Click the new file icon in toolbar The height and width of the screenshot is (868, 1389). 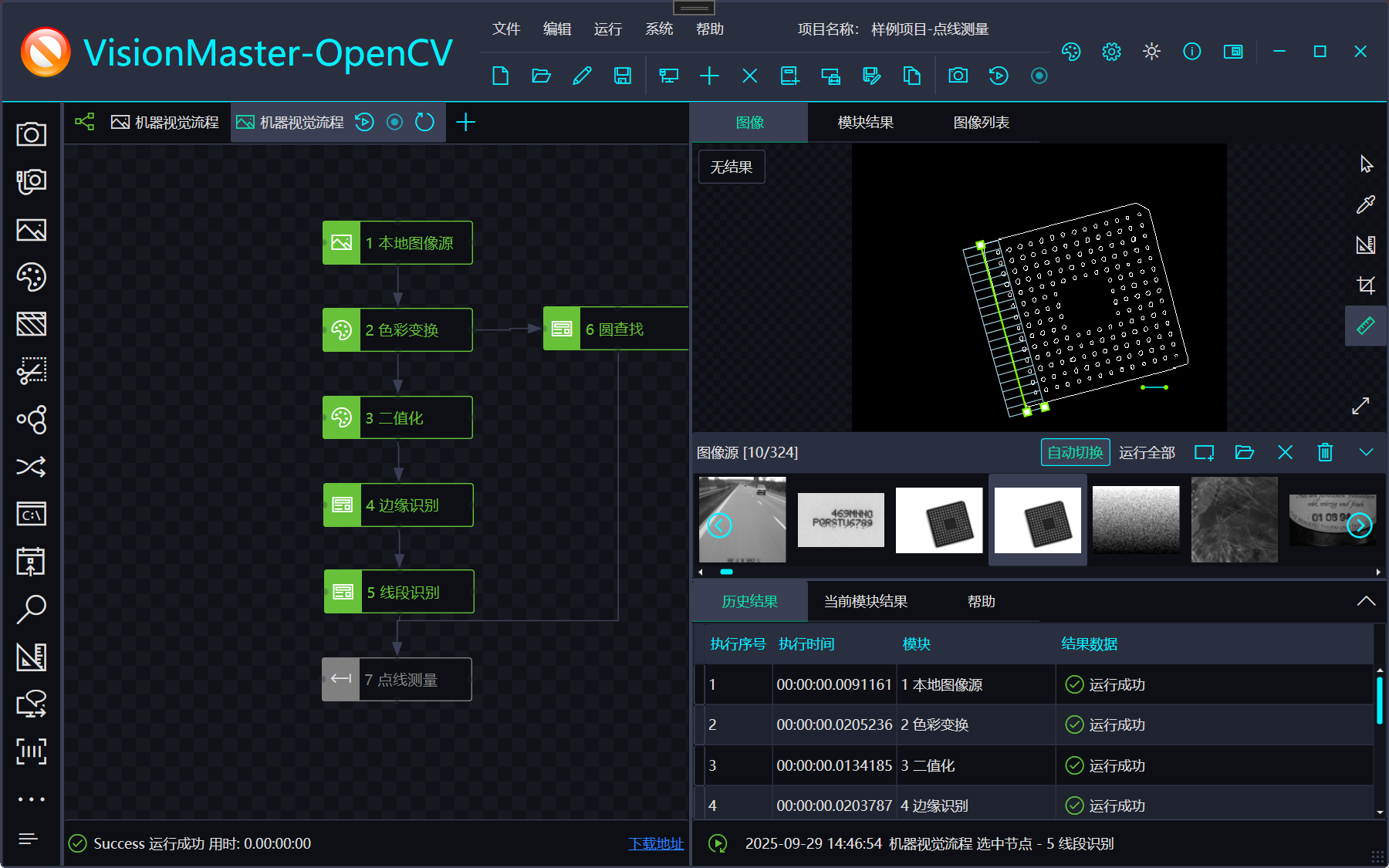pos(500,76)
